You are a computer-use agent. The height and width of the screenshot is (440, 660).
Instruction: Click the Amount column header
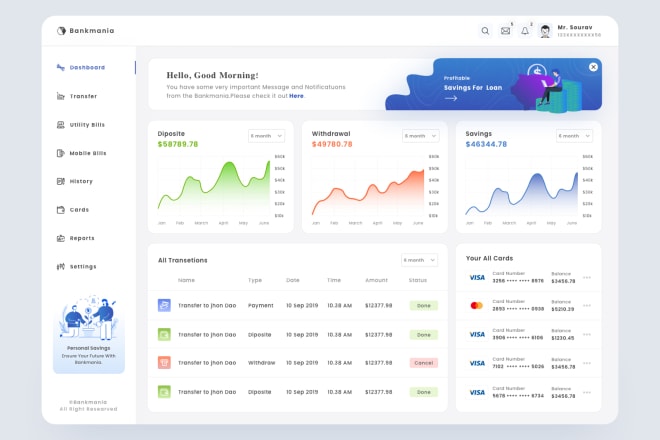(x=376, y=280)
